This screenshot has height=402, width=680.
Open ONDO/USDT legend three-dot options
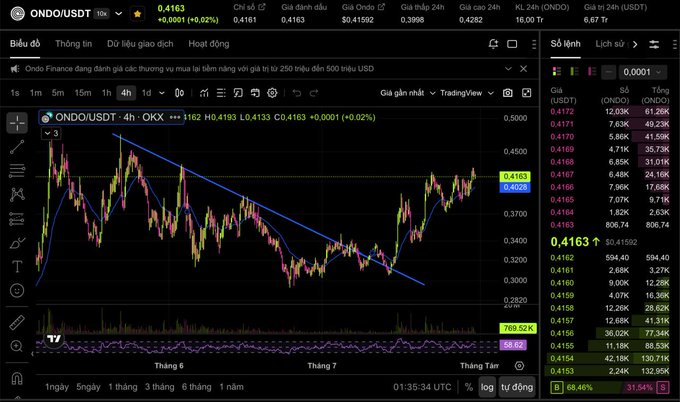click(x=175, y=117)
